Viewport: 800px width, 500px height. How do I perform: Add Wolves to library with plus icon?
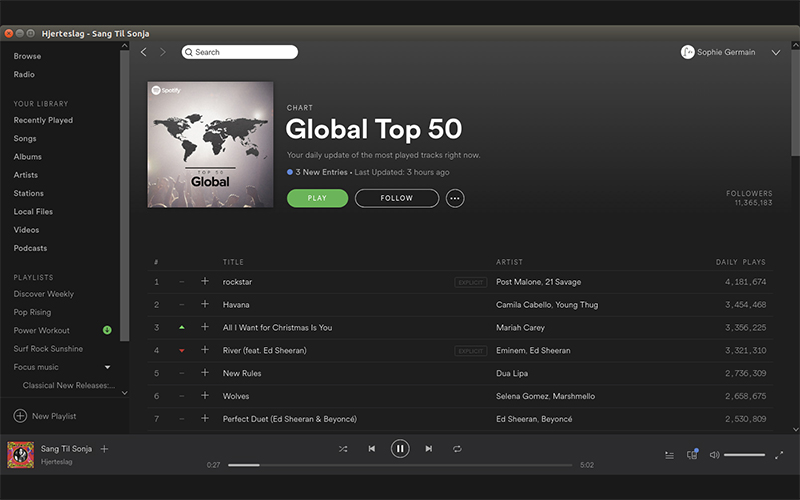205,395
